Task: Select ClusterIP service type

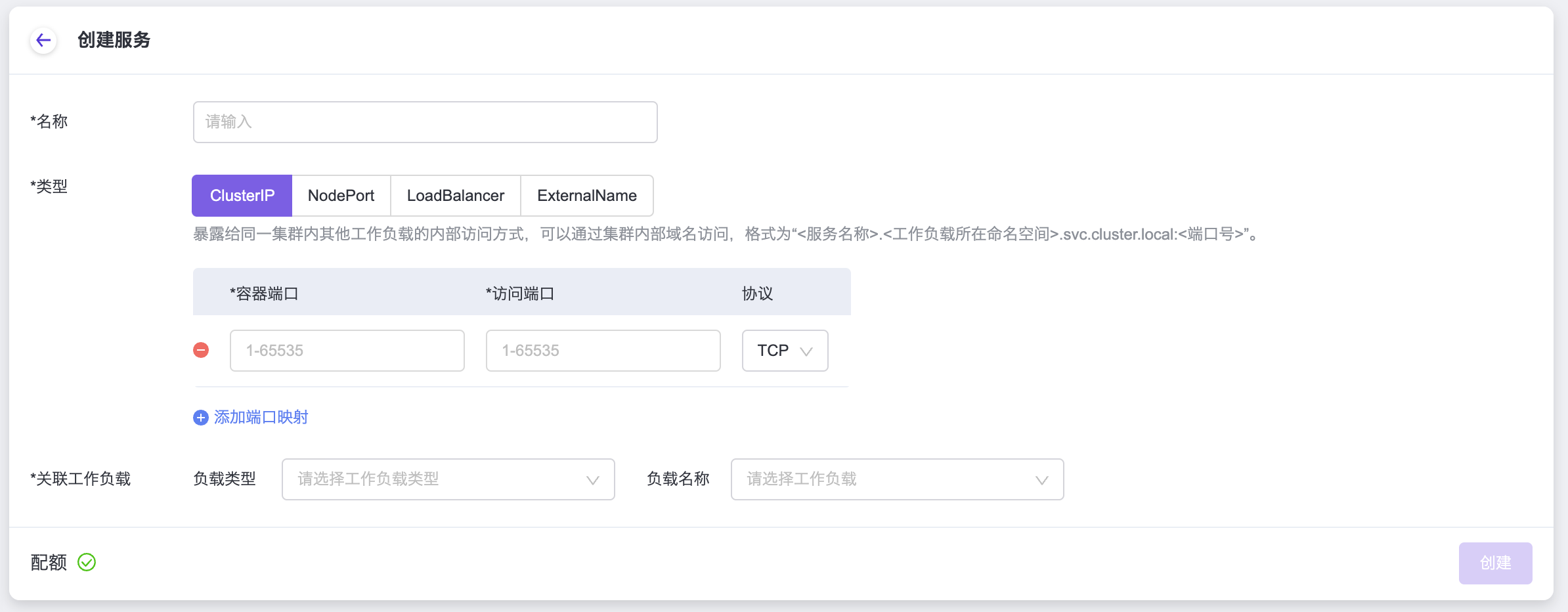Action: (242, 196)
